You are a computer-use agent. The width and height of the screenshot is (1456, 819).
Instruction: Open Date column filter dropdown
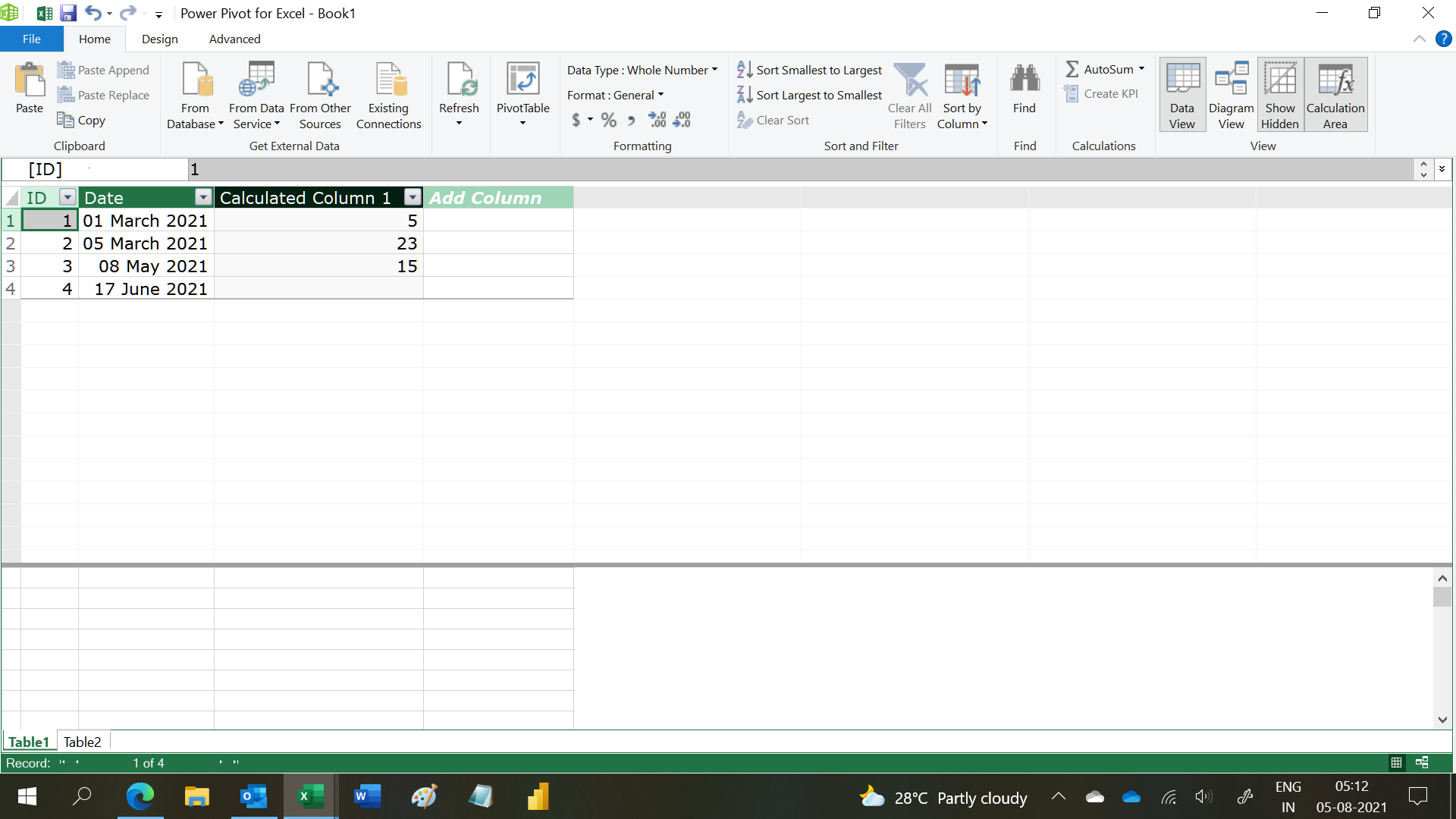[203, 198]
